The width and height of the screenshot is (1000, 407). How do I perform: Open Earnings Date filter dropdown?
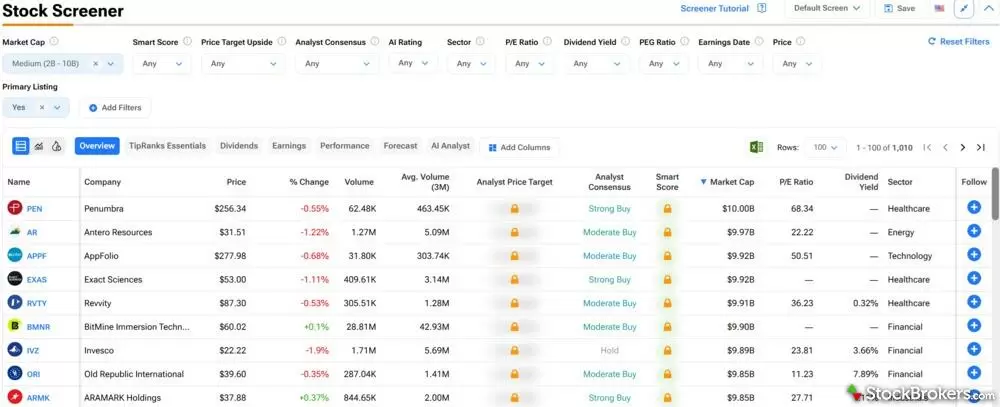pos(731,64)
